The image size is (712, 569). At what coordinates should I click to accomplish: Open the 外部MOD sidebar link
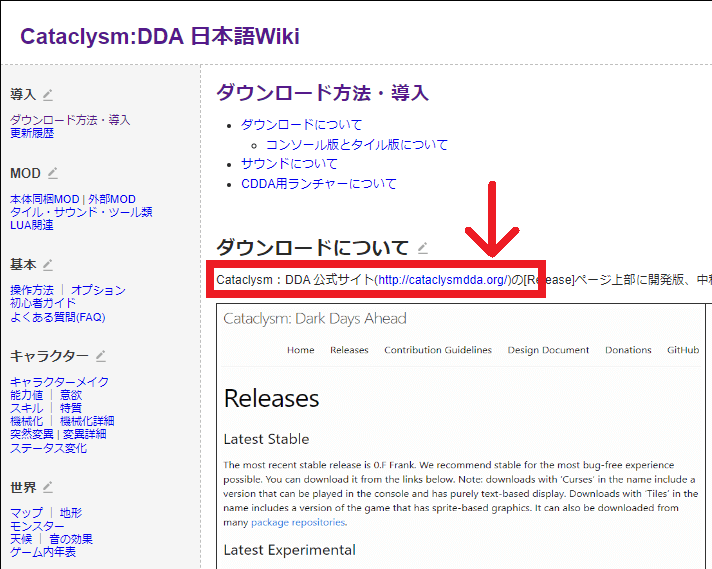click(x=112, y=199)
